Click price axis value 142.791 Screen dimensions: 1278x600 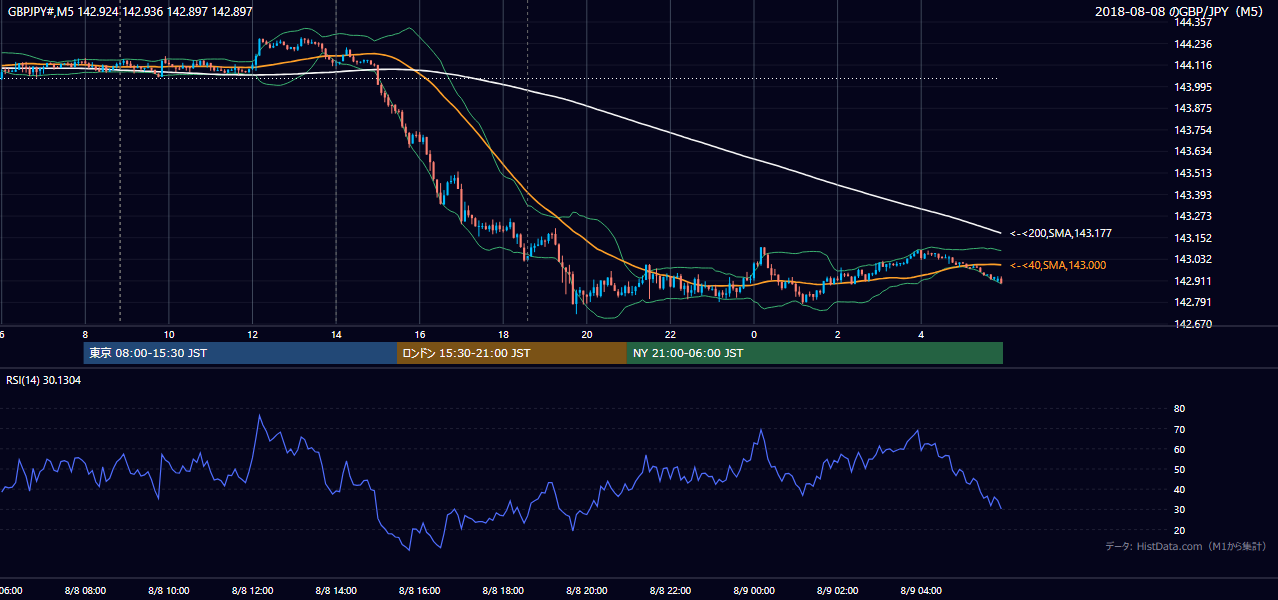(x=1193, y=302)
